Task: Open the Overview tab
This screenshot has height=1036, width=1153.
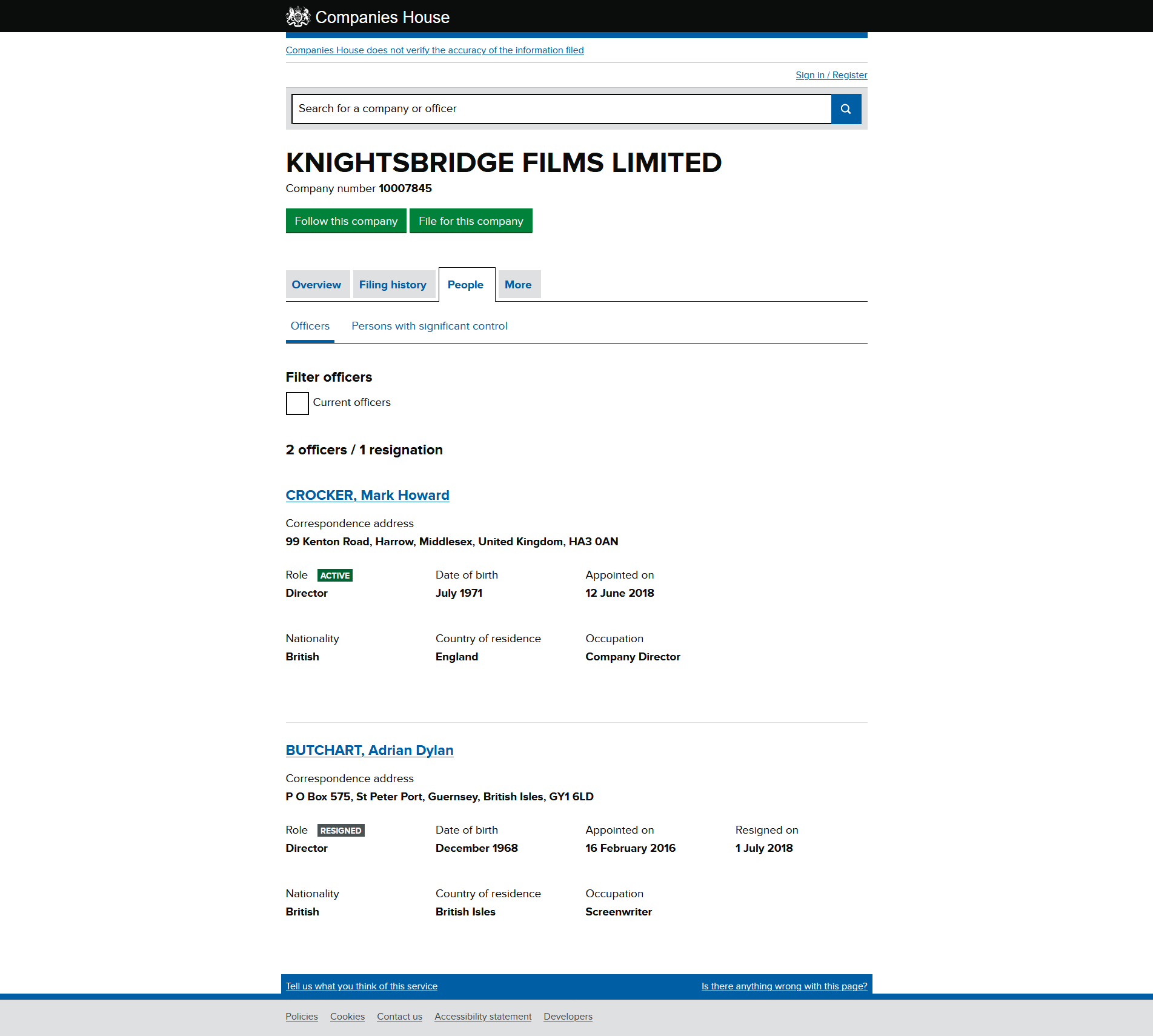Action: point(317,285)
